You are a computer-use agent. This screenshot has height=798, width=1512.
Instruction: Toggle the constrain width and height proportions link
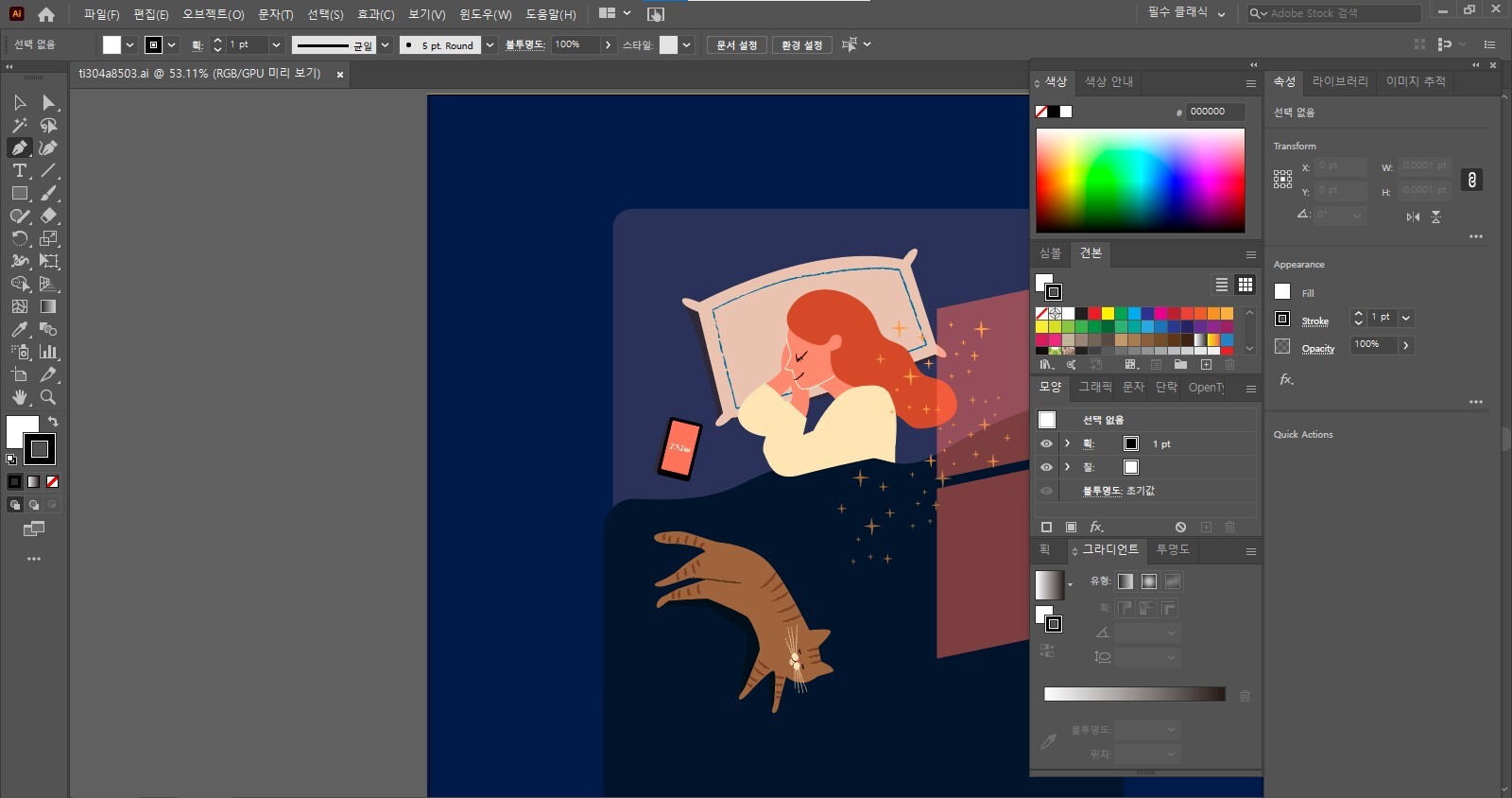click(x=1471, y=180)
